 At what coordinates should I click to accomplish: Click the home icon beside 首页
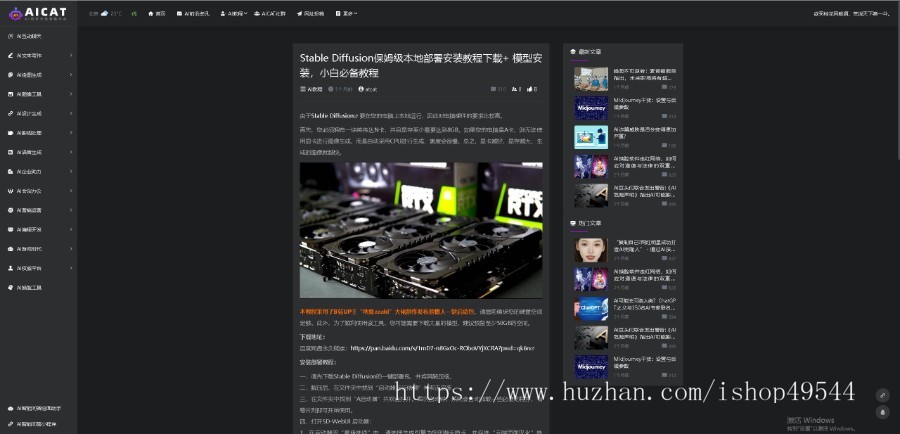(150, 13)
